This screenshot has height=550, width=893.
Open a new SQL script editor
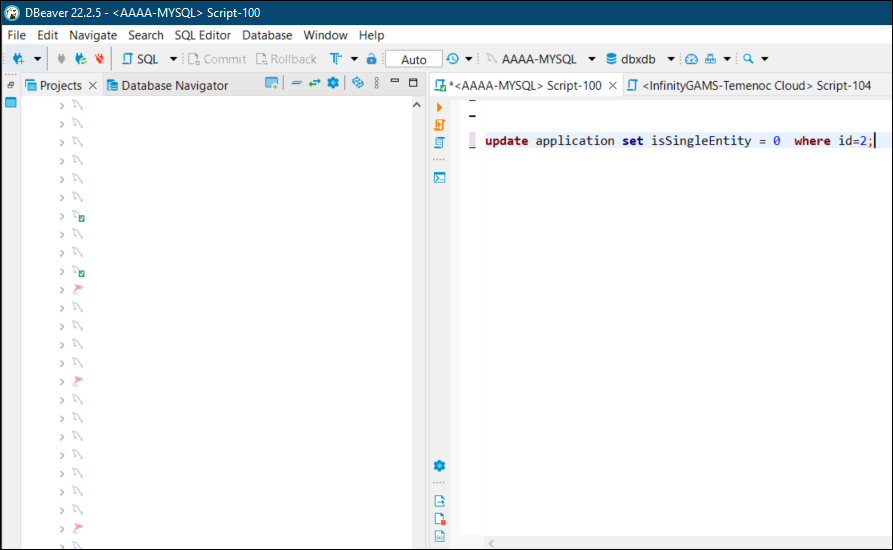[140, 59]
